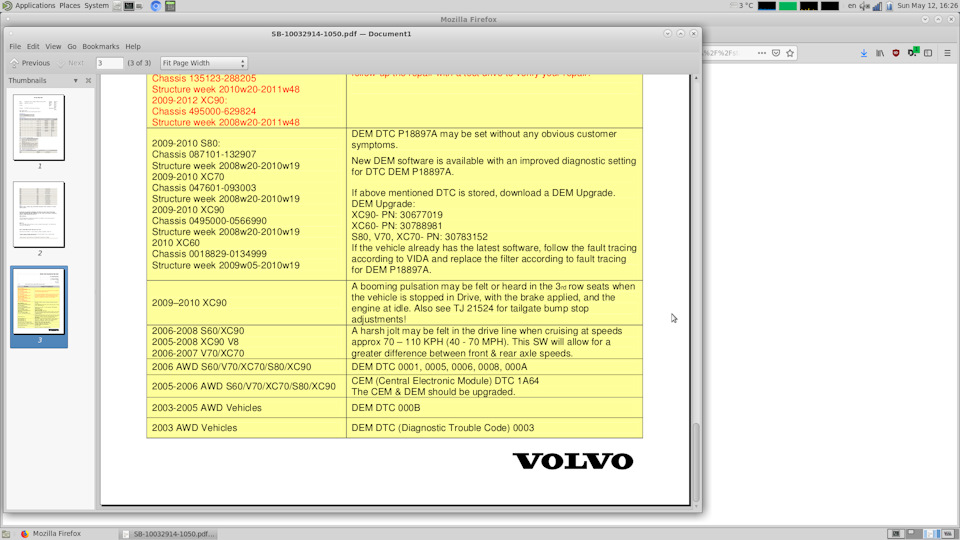Click '2005-2006 AWD S60/V70/XC70/S80/XC90' cell

click(244, 387)
